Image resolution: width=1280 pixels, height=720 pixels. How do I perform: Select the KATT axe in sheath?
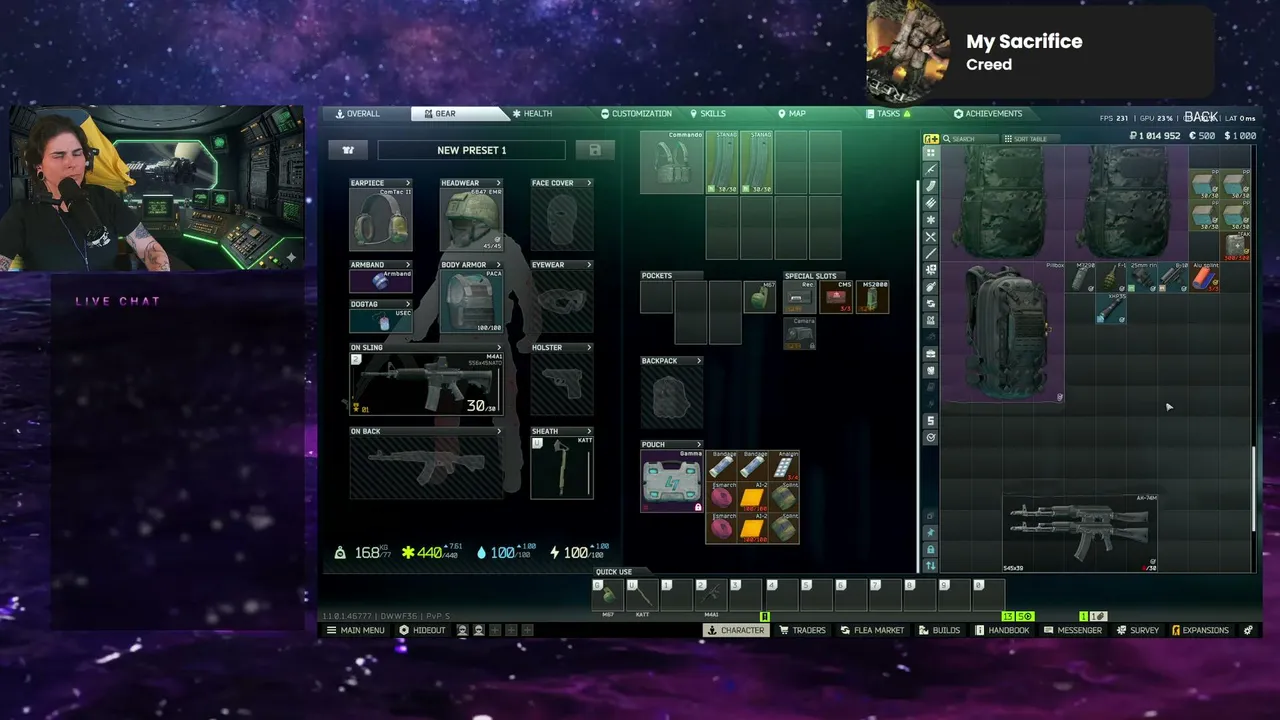(x=562, y=467)
